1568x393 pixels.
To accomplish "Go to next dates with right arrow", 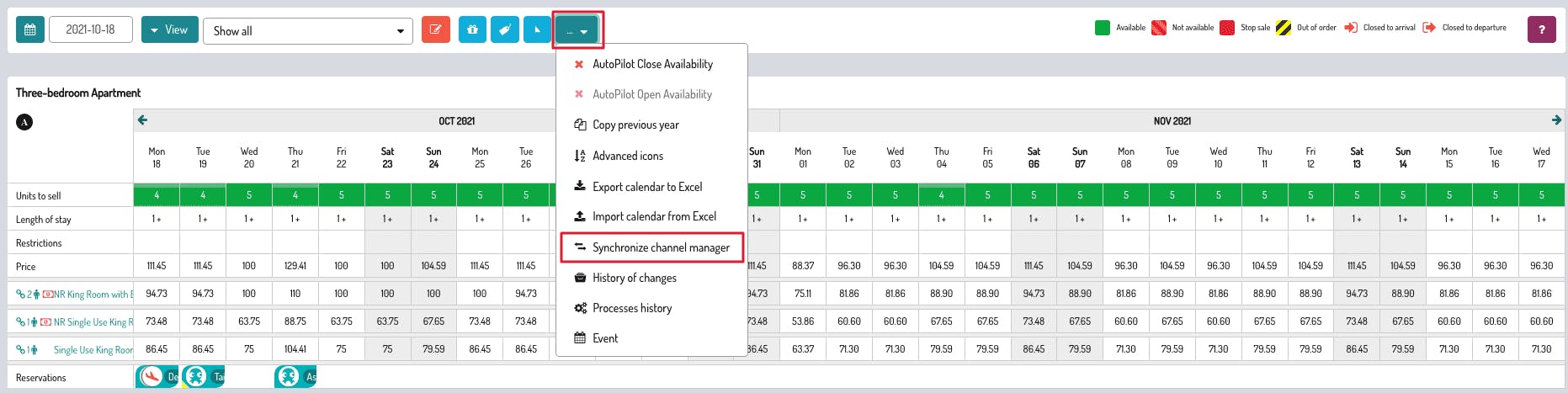I will 1556,120.
